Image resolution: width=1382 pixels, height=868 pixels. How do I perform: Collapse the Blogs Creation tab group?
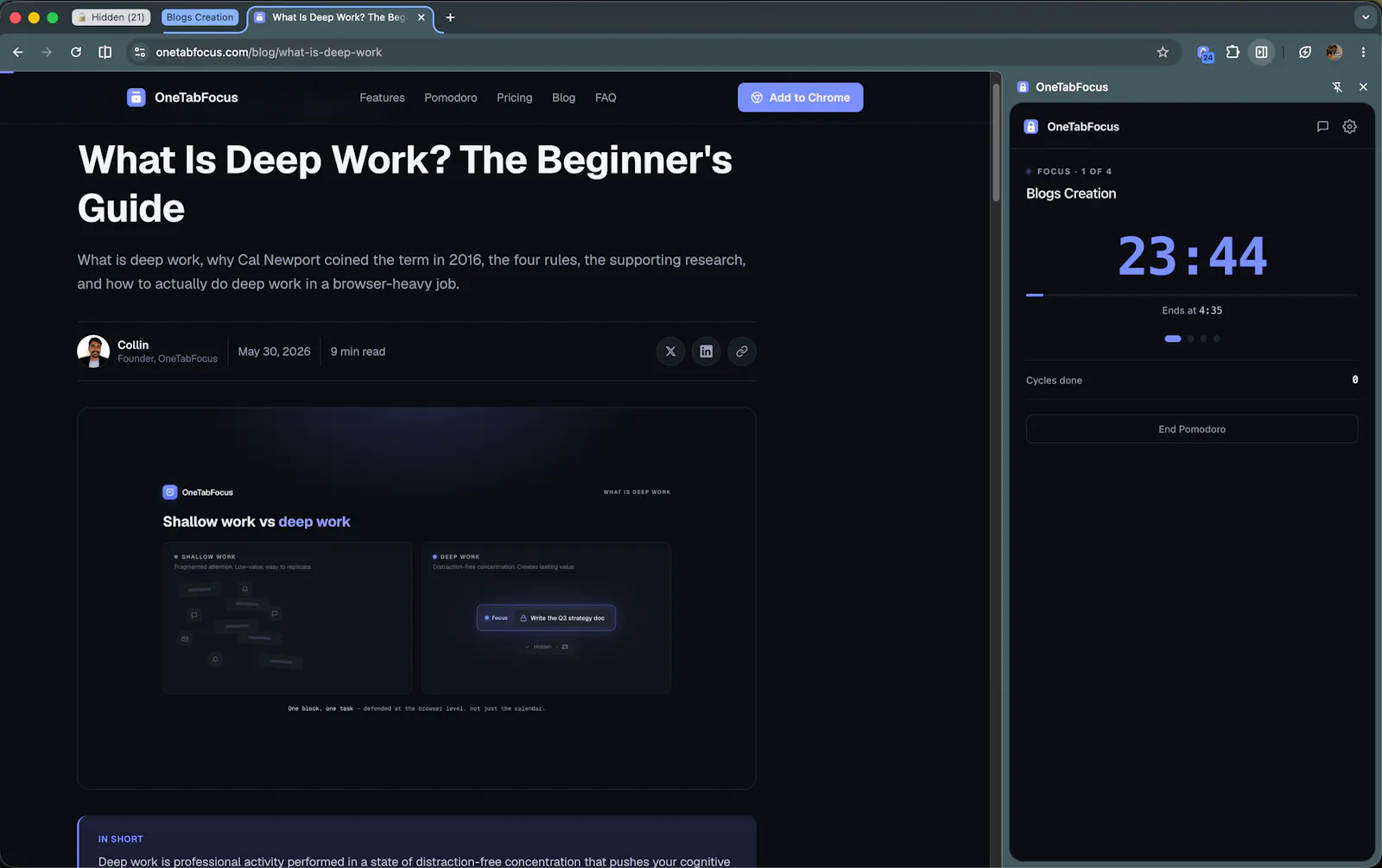(x=200, y=17)
